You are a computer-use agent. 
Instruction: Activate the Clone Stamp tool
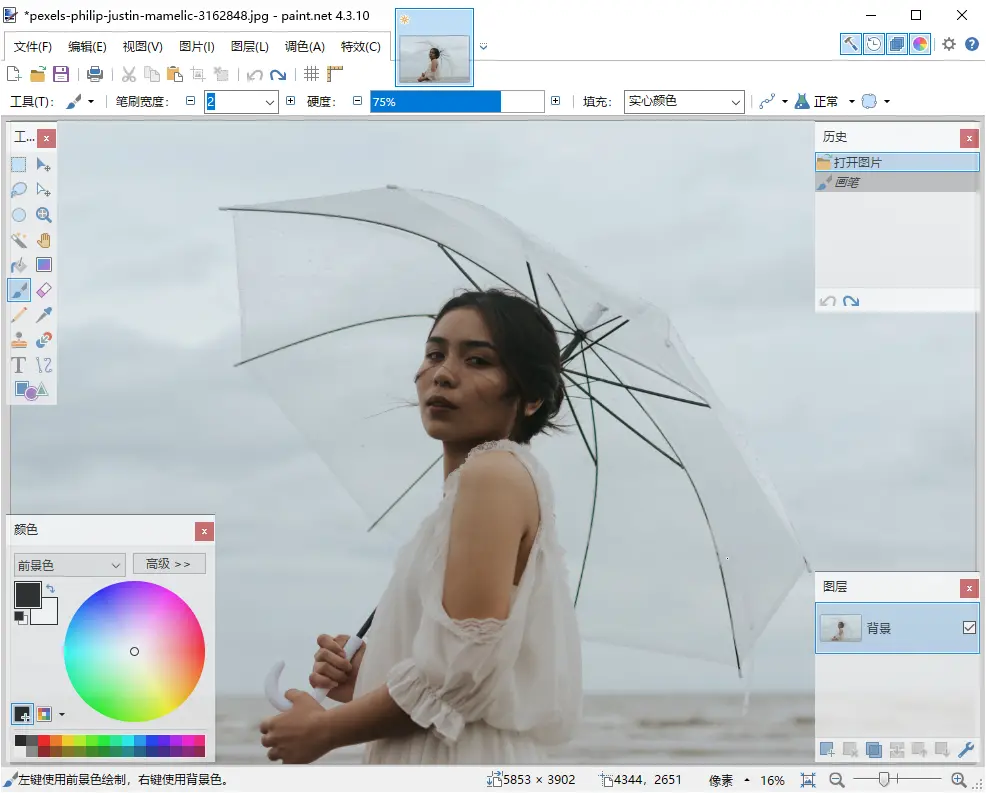point(19,340)
